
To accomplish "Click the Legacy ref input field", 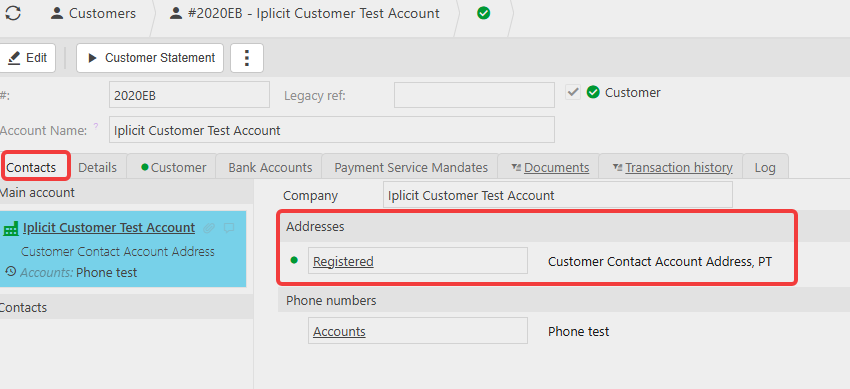I will (x=474, y=95).
